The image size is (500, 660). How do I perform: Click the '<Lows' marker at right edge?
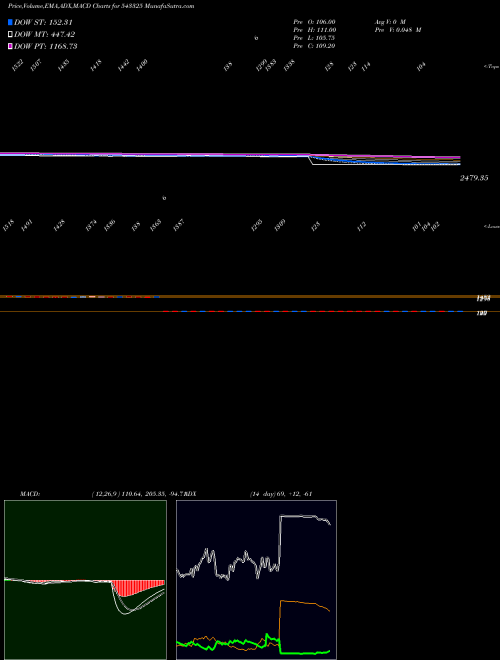[x=491, y=226]
